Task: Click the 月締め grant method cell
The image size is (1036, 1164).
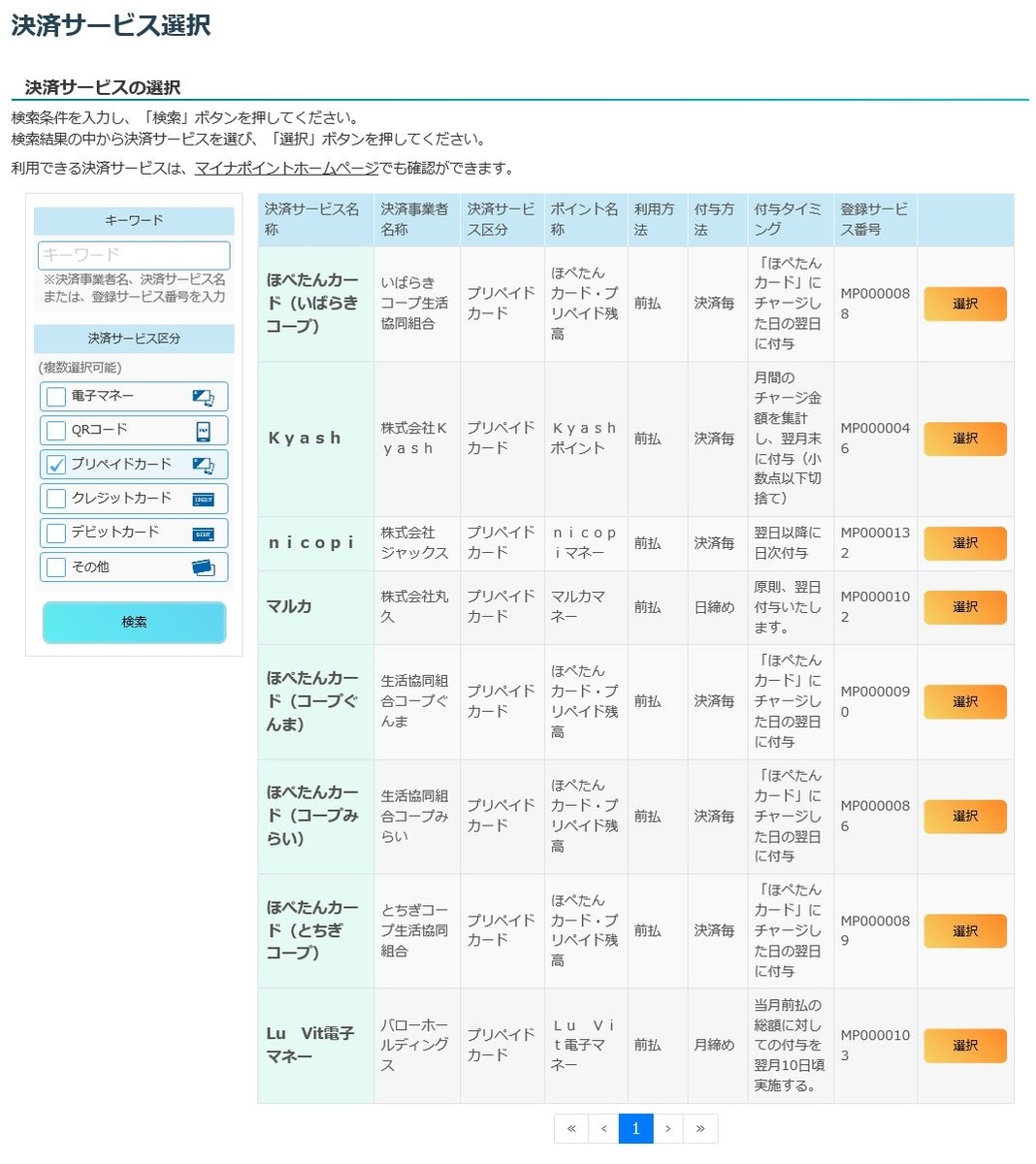Action: 718,1046
